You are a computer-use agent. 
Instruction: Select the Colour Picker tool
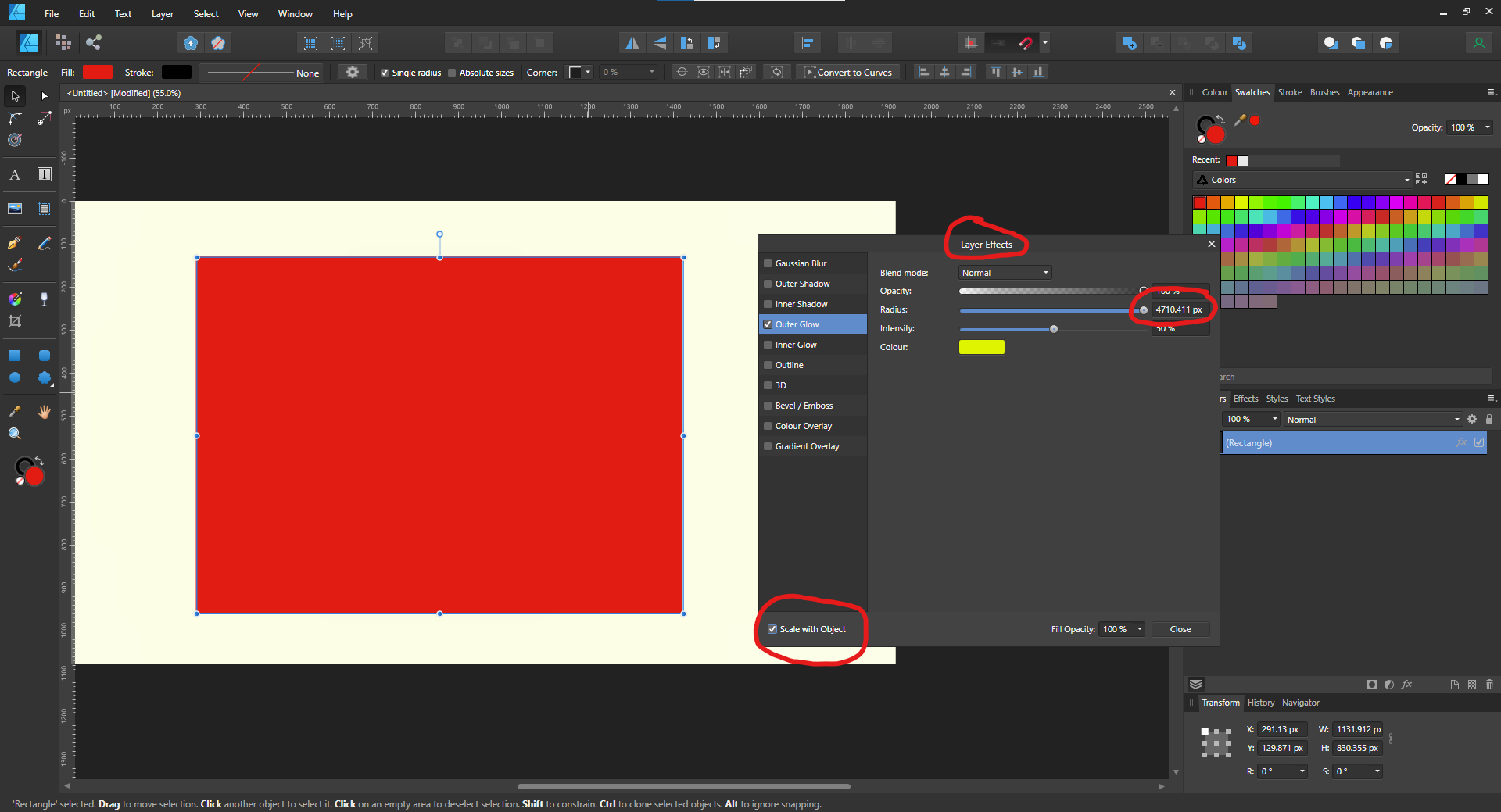click(x=13, y=410)
